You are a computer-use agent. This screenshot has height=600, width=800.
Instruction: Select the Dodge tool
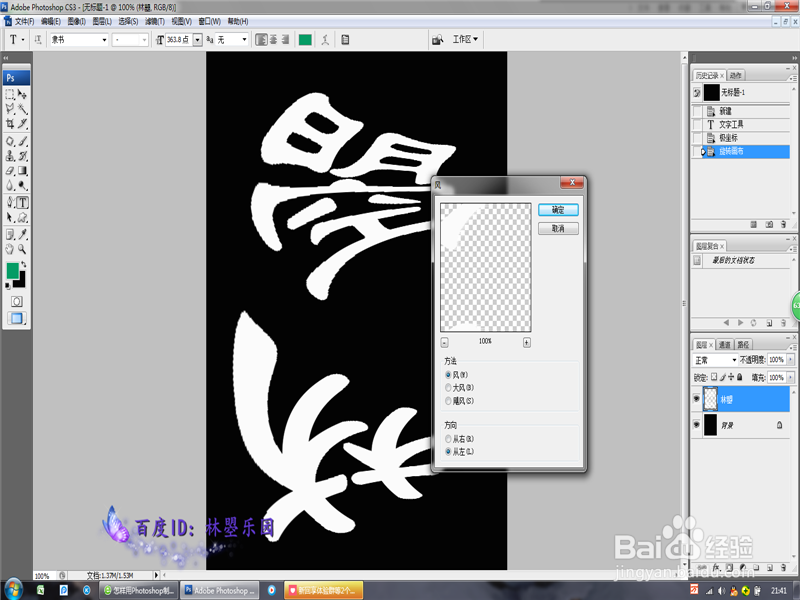pos(22,186)
